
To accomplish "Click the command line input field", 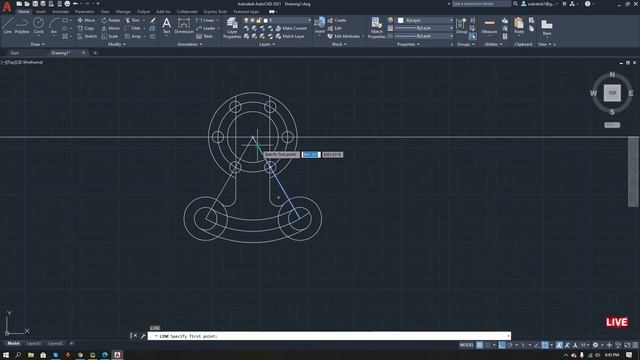I will [x=329, y=336].
